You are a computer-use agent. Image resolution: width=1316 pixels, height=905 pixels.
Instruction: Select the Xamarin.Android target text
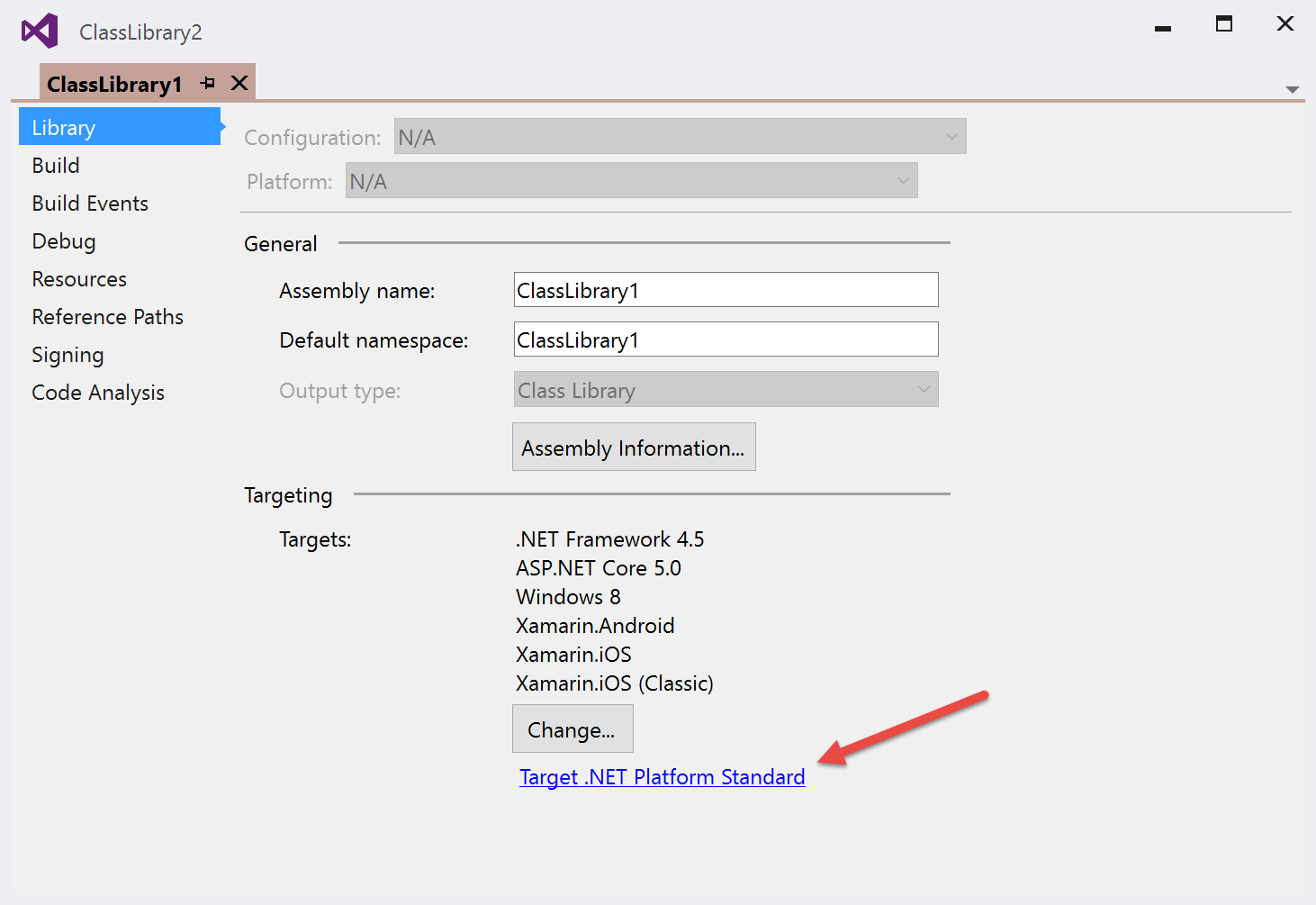pos(595,626)
